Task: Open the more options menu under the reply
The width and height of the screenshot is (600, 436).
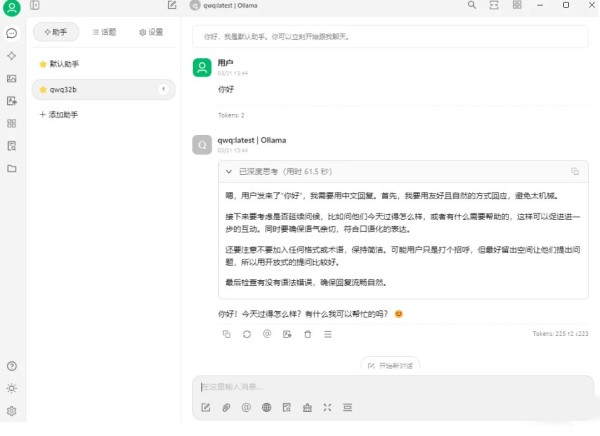Action: pyautogui.click(x=328, y=334)
